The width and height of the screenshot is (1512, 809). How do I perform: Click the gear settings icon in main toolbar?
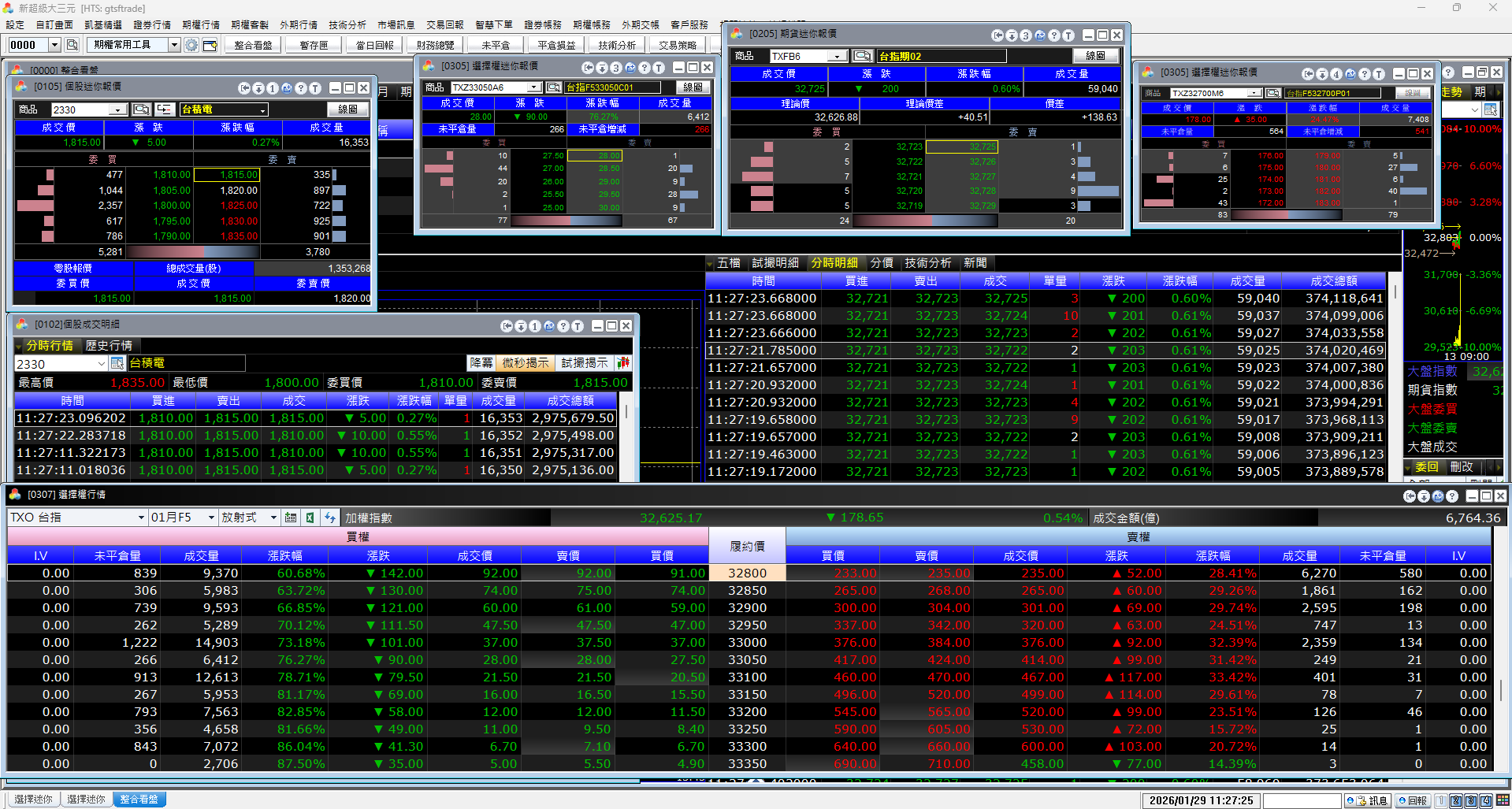click(191, 45)
